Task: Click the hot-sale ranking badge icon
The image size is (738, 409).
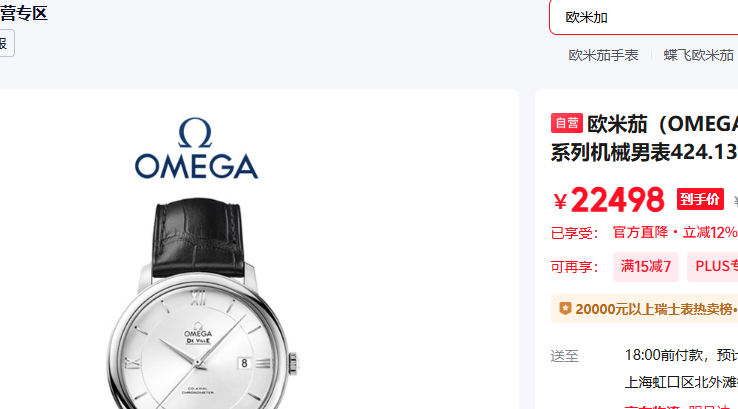Action: coord(565,309)
